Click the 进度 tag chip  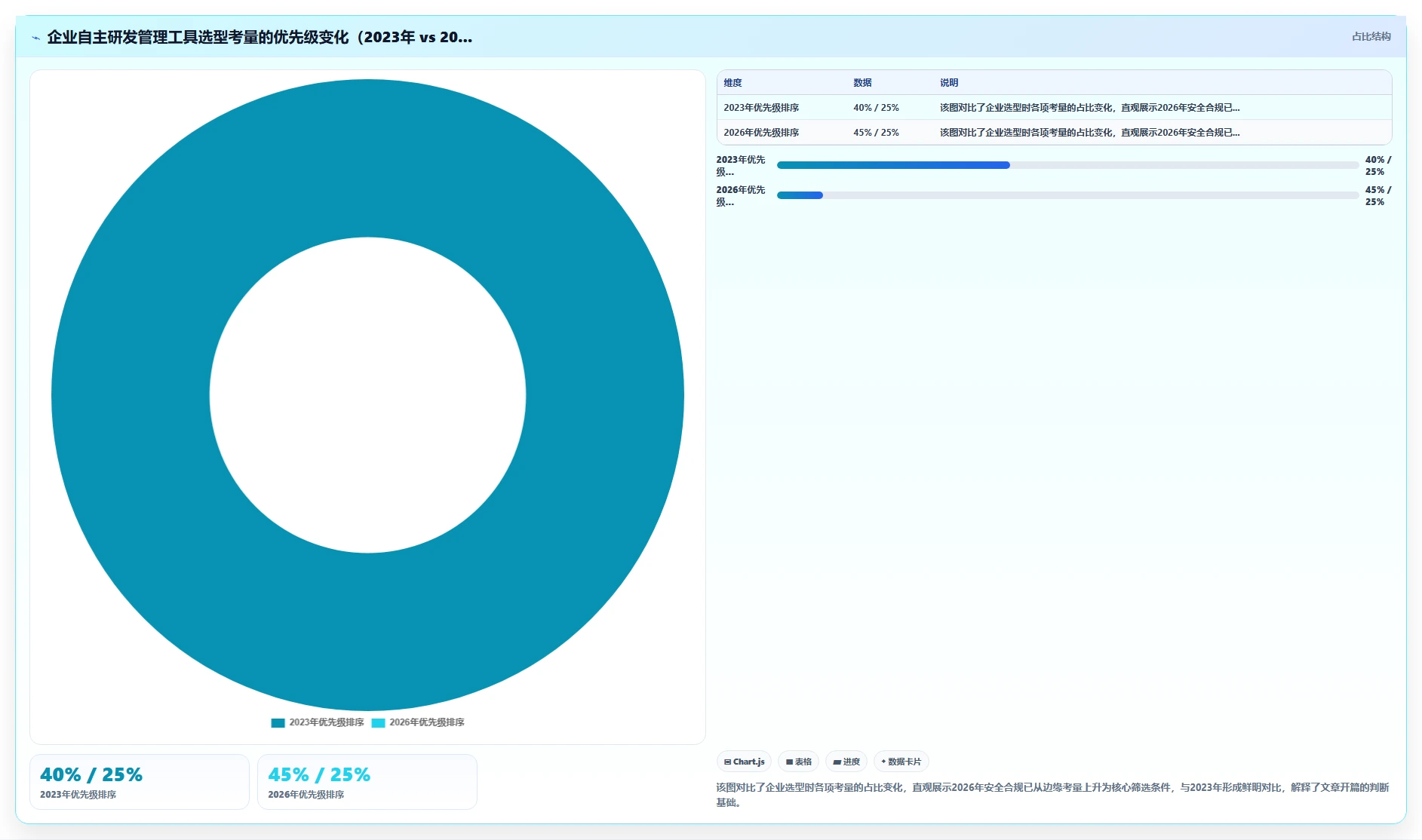[x=846, y=762]
